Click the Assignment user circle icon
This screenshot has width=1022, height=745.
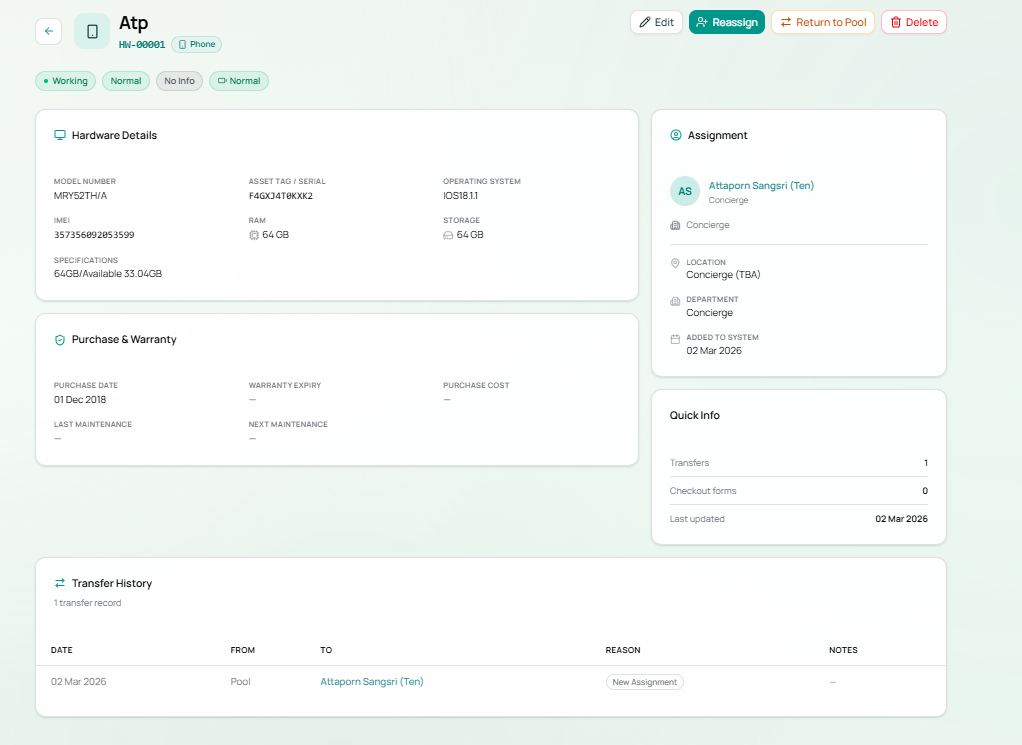[x=676, y=135]
